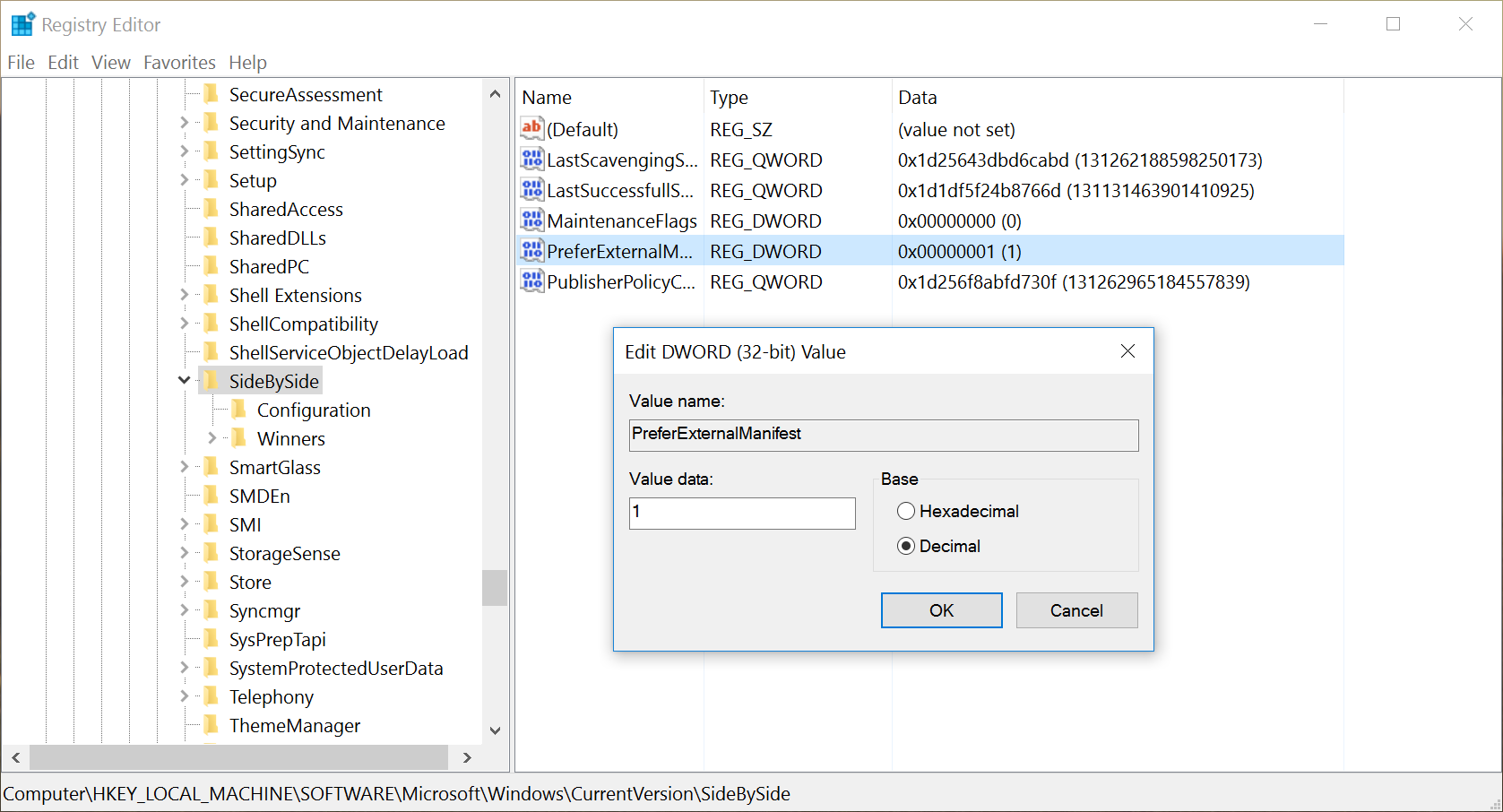Open the File menu
This screenshot has height=812, width=1503.
[x=21, y=62]
